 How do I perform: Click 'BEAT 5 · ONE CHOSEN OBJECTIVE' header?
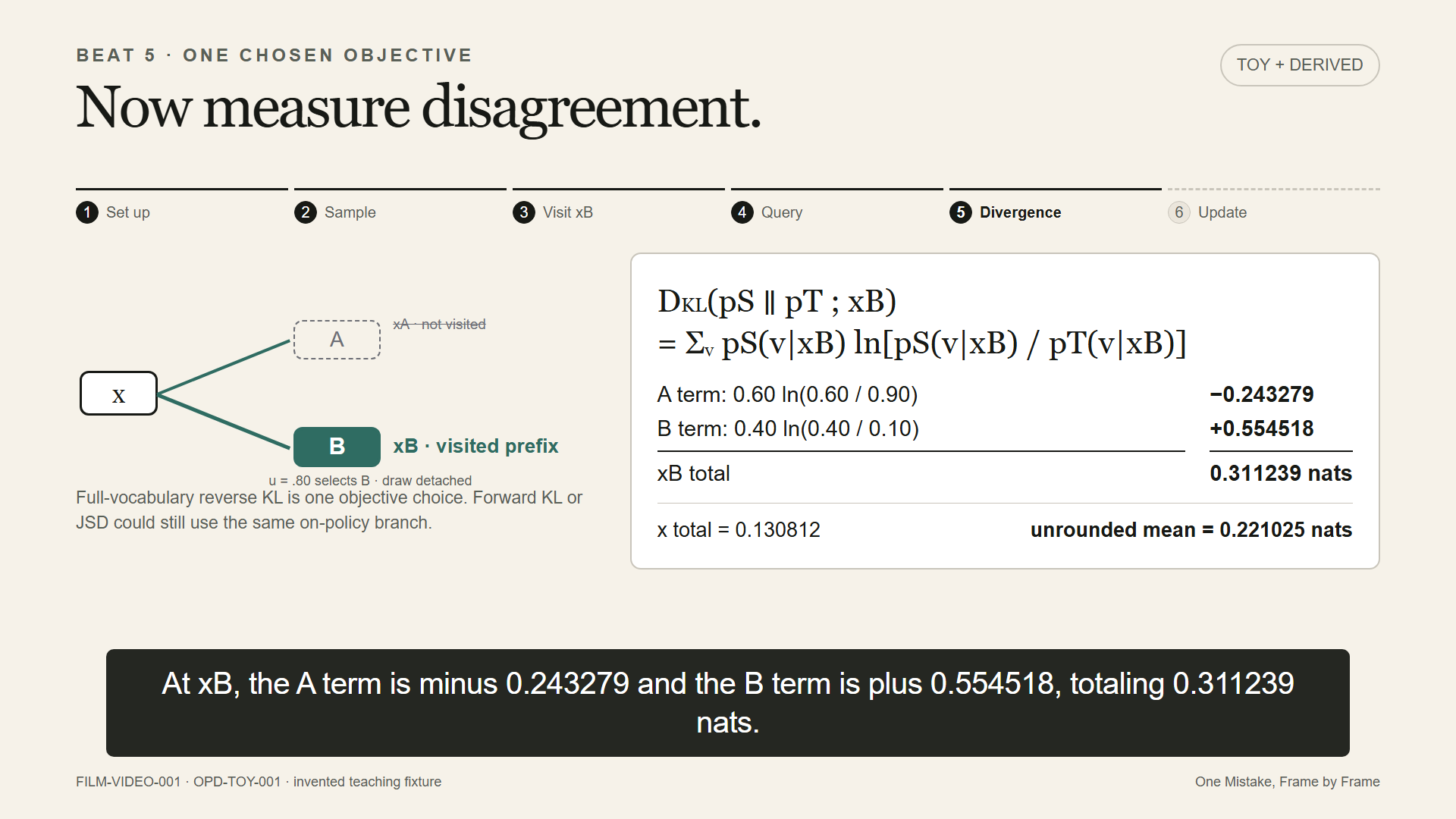click(275, 55)
